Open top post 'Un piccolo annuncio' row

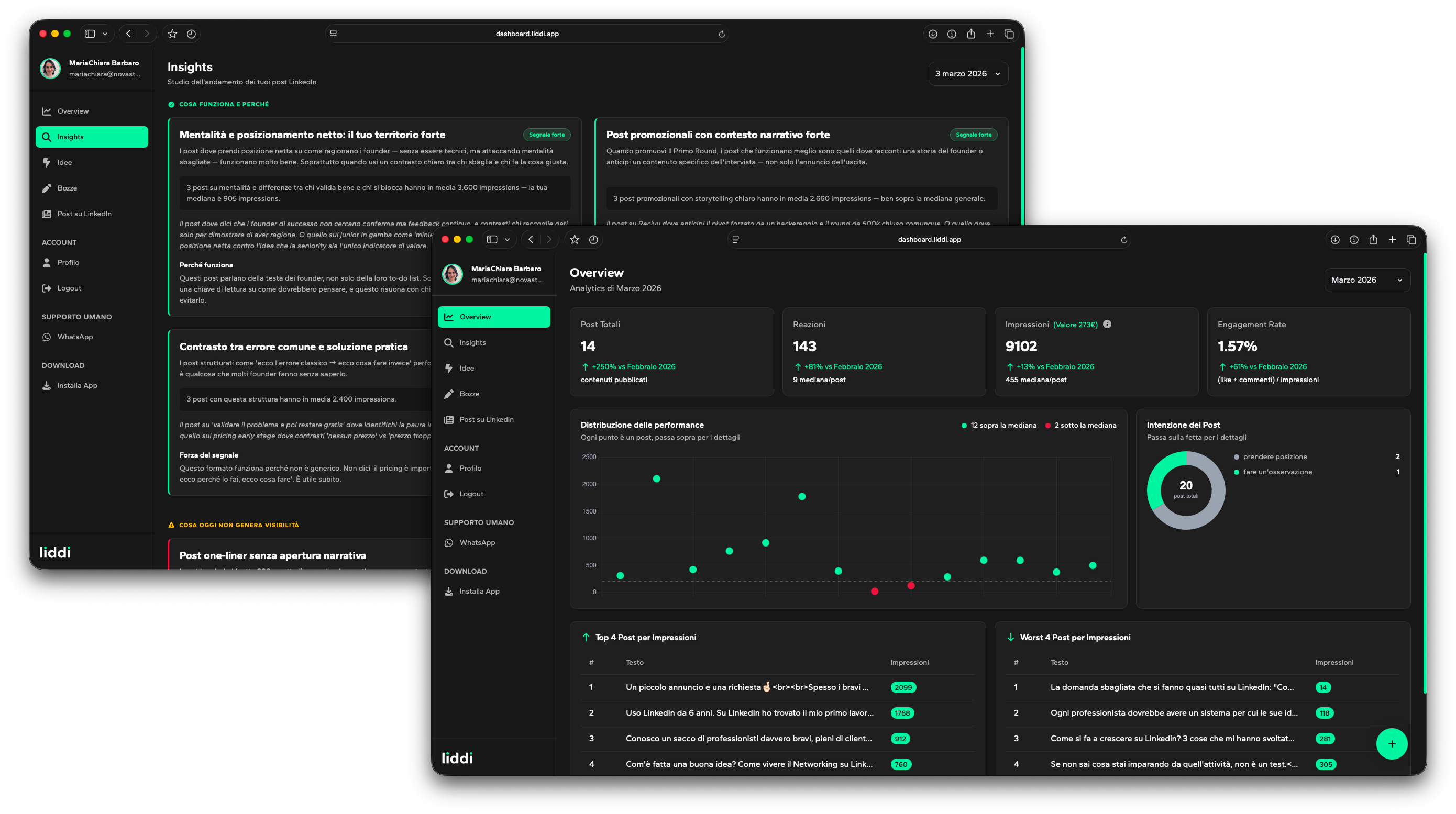click(746, 687)
